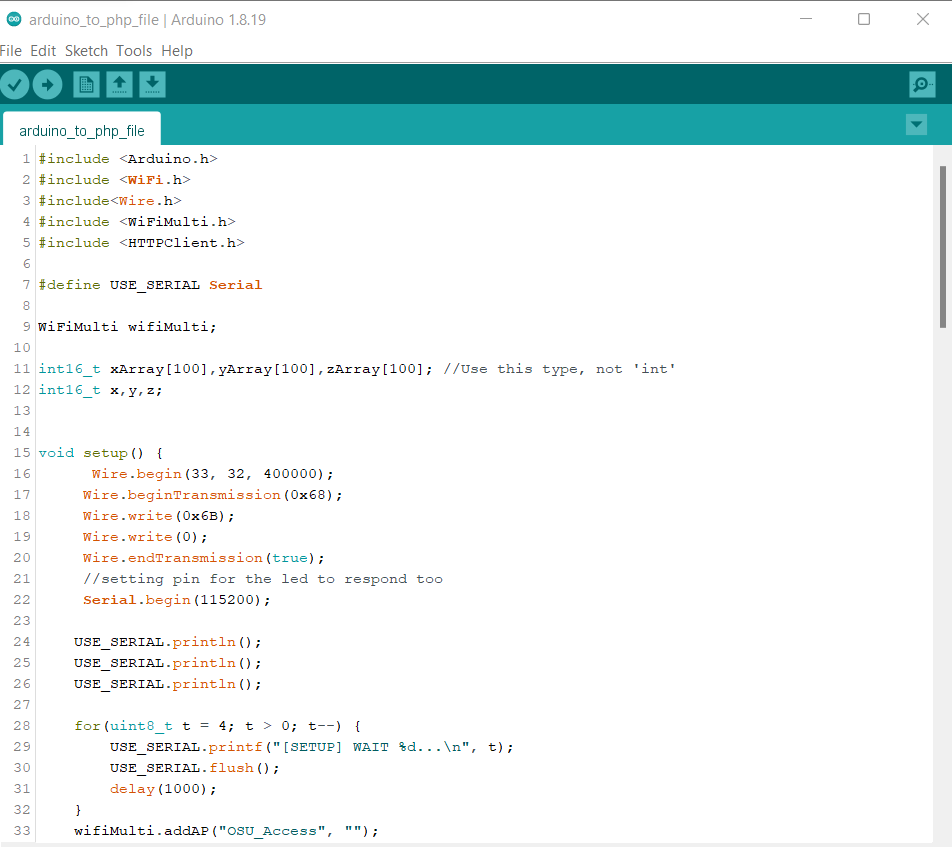Save the sketch using the down-arrow icon
Screen dimensions: 952x847
pos(152,85)
